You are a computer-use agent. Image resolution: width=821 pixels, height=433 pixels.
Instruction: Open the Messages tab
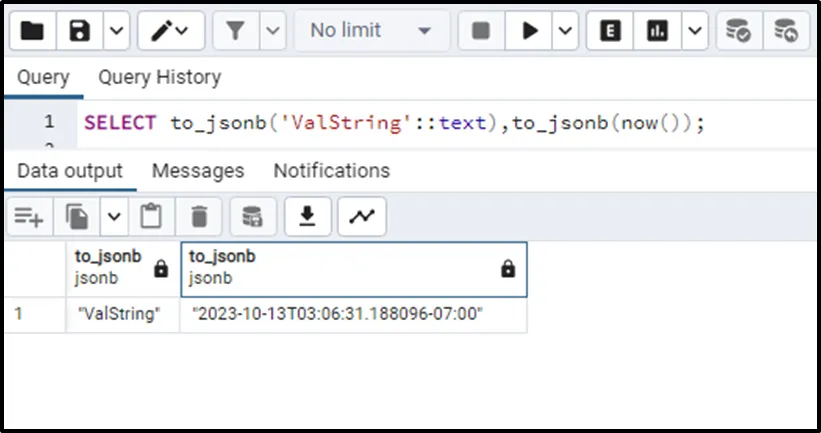(198, 171)
